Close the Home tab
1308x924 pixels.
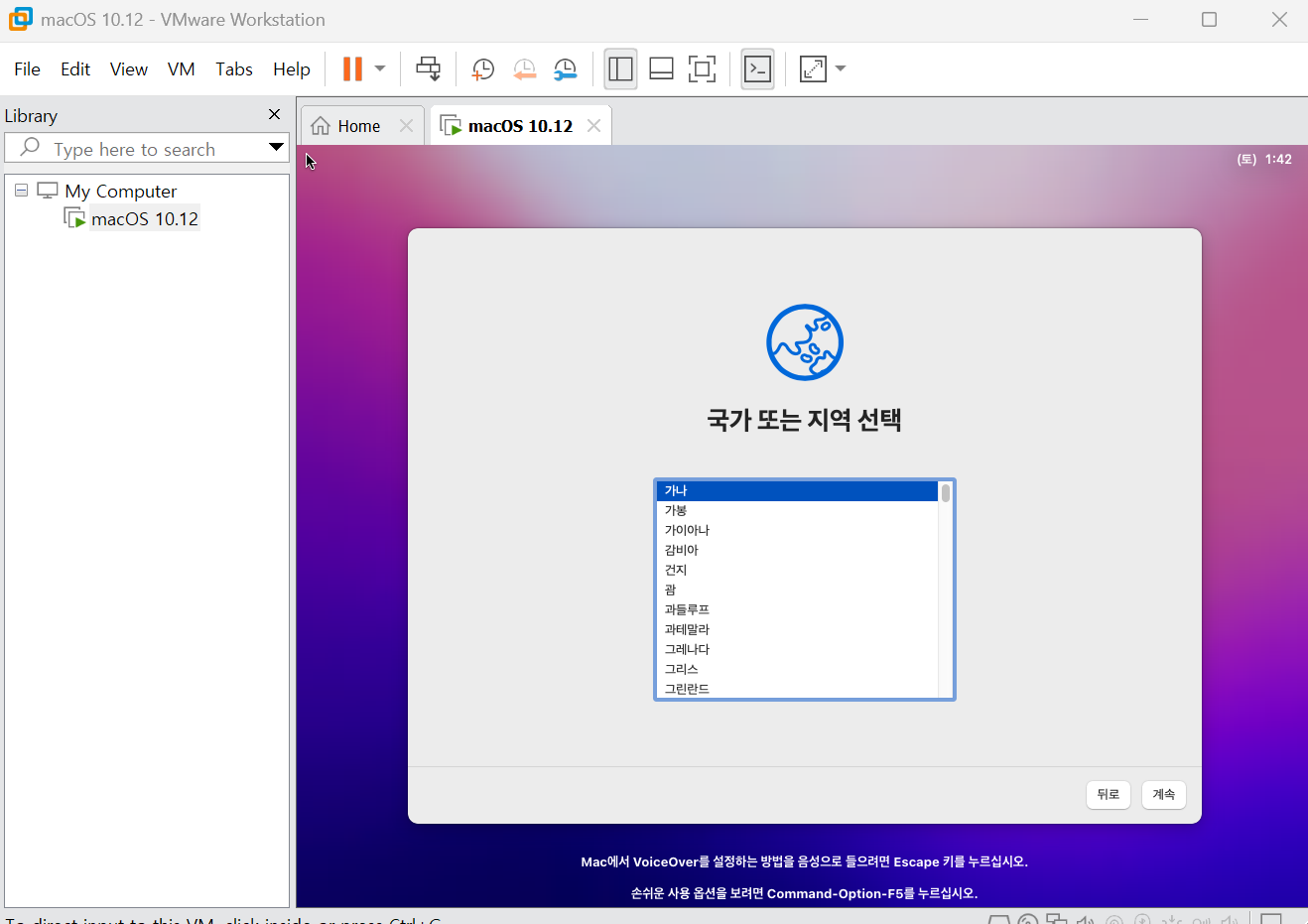pos(406,126)
